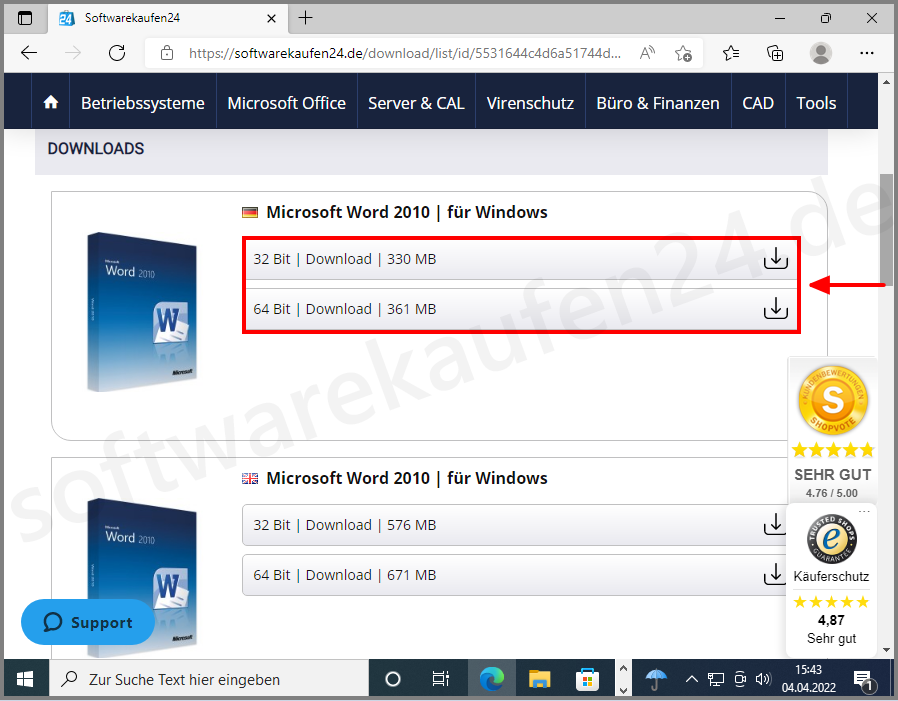Open Task View on the taskbar
Viewport: 898px width, 701px height.
coord(440,679)
